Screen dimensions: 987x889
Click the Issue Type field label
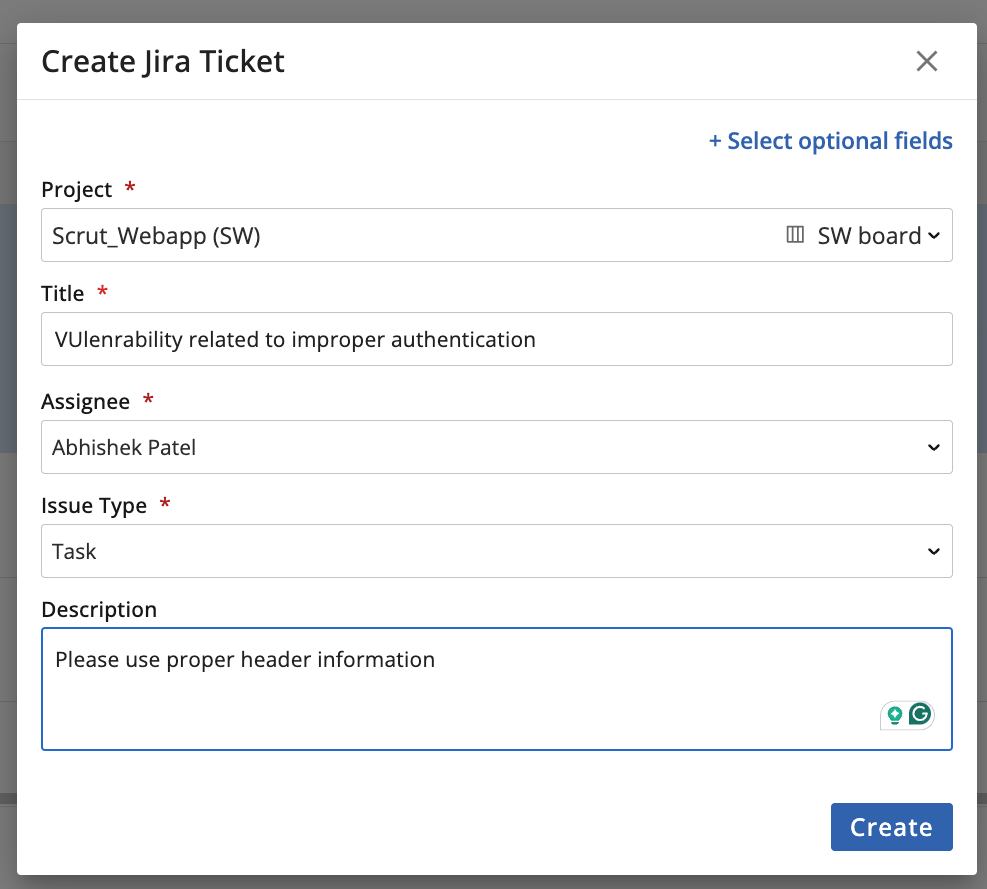(94, 506)
